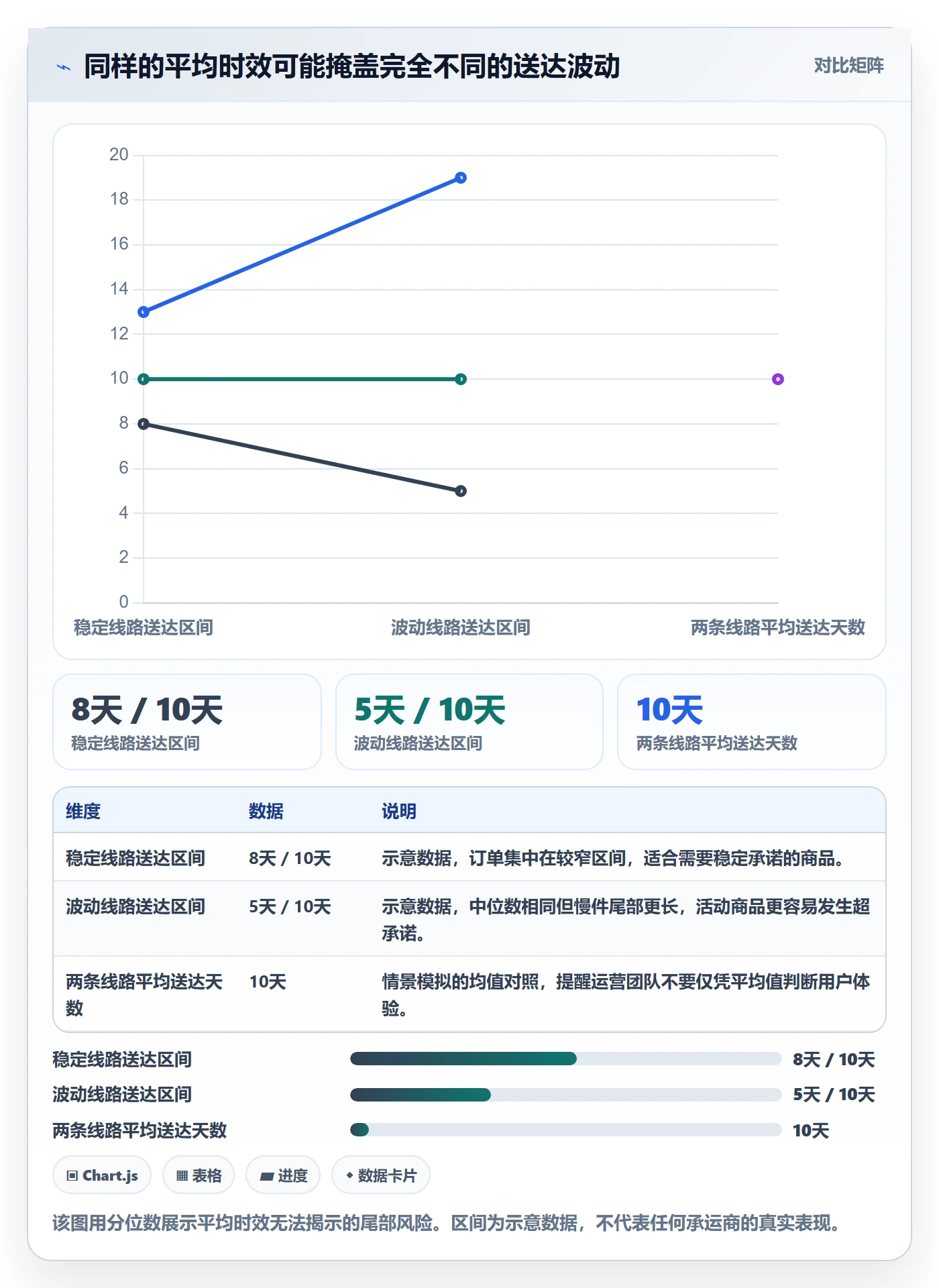Click the blue 10天 data card
939x1288 pixels.
(x=752, y=722)
